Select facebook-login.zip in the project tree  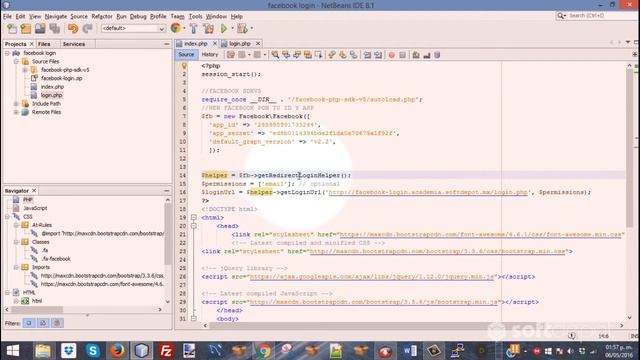point(62,78)
